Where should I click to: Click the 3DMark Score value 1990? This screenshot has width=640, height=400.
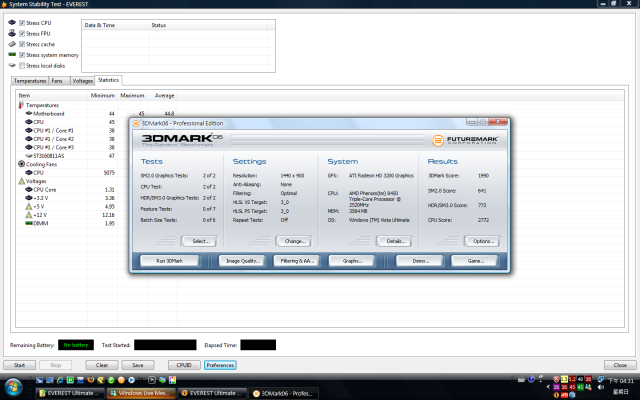483,176
